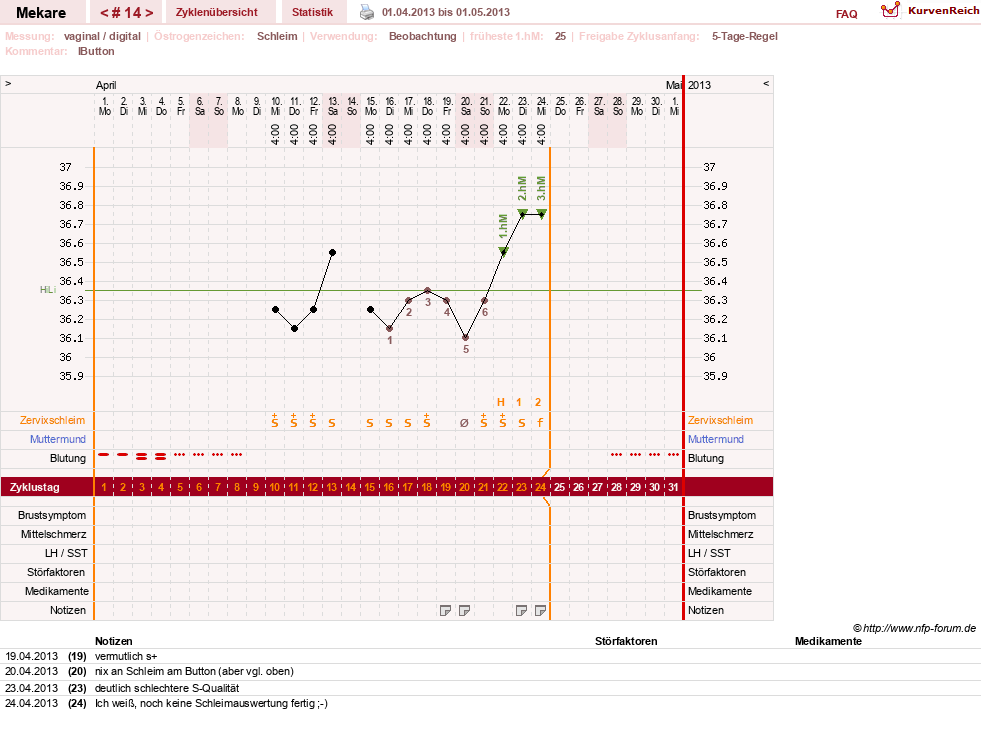981x740 pixels.
Task: Select the Mekare tab
Action: 41,13
